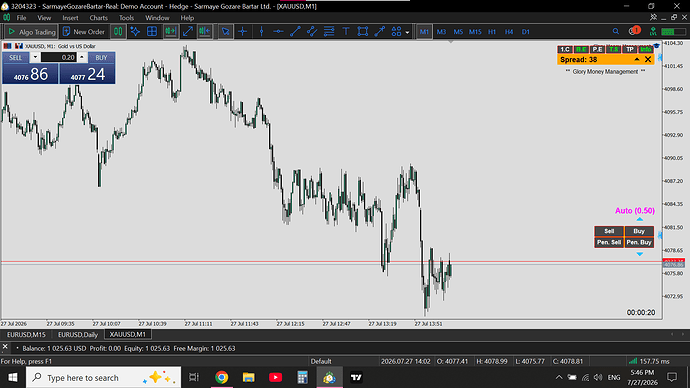
Task: Open the View menu
Action: click(x=44, y=18)
